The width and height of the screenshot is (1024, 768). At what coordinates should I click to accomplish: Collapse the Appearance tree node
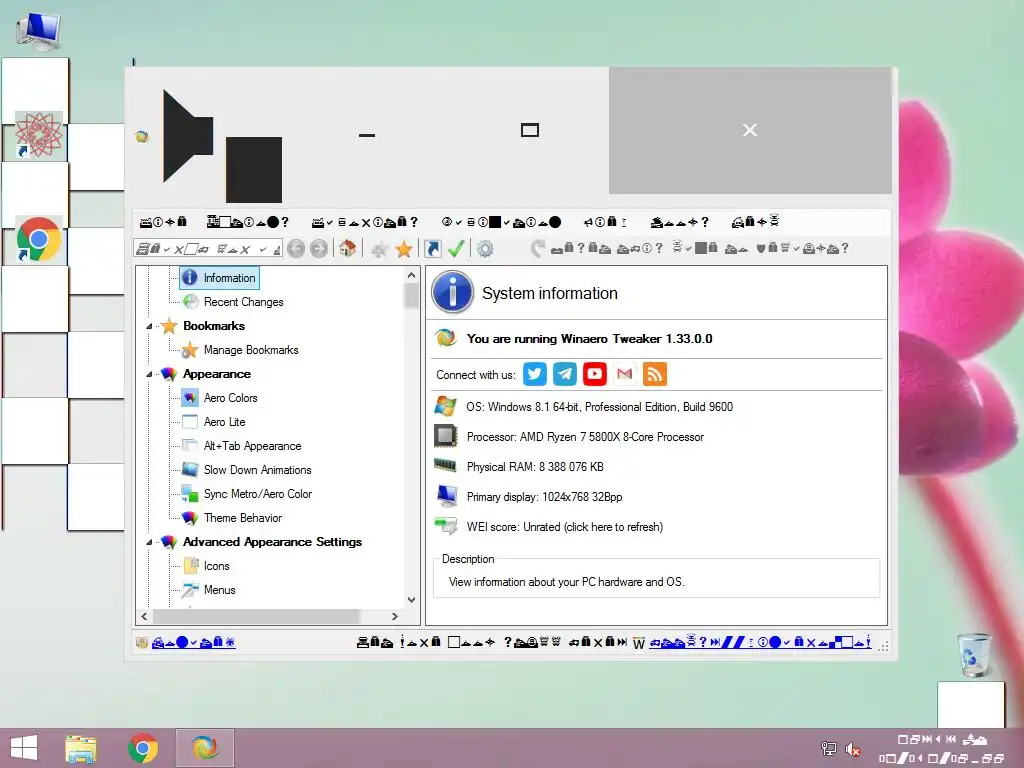coord(149,374)
